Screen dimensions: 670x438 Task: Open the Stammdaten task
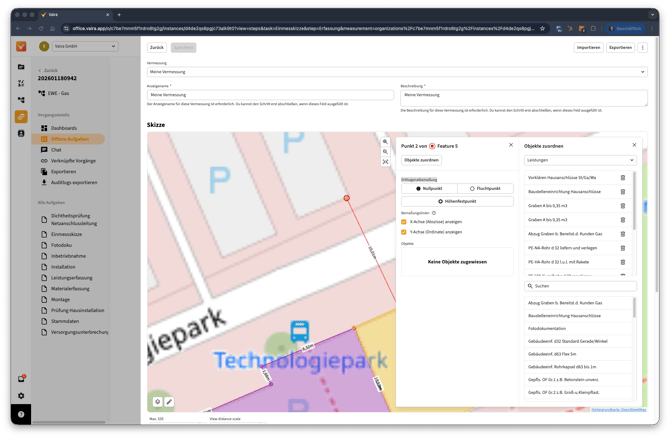[65, 321]
